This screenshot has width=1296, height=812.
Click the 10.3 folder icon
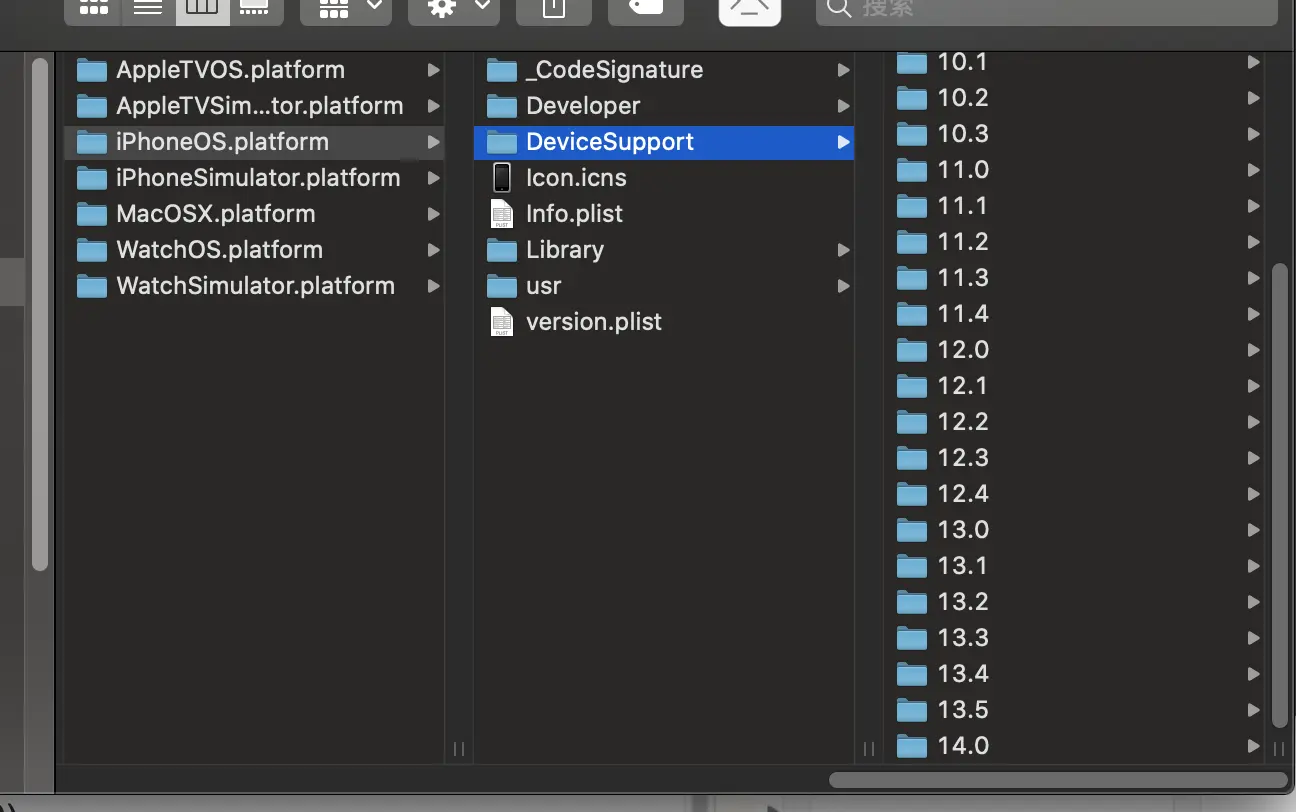(912, 134)
